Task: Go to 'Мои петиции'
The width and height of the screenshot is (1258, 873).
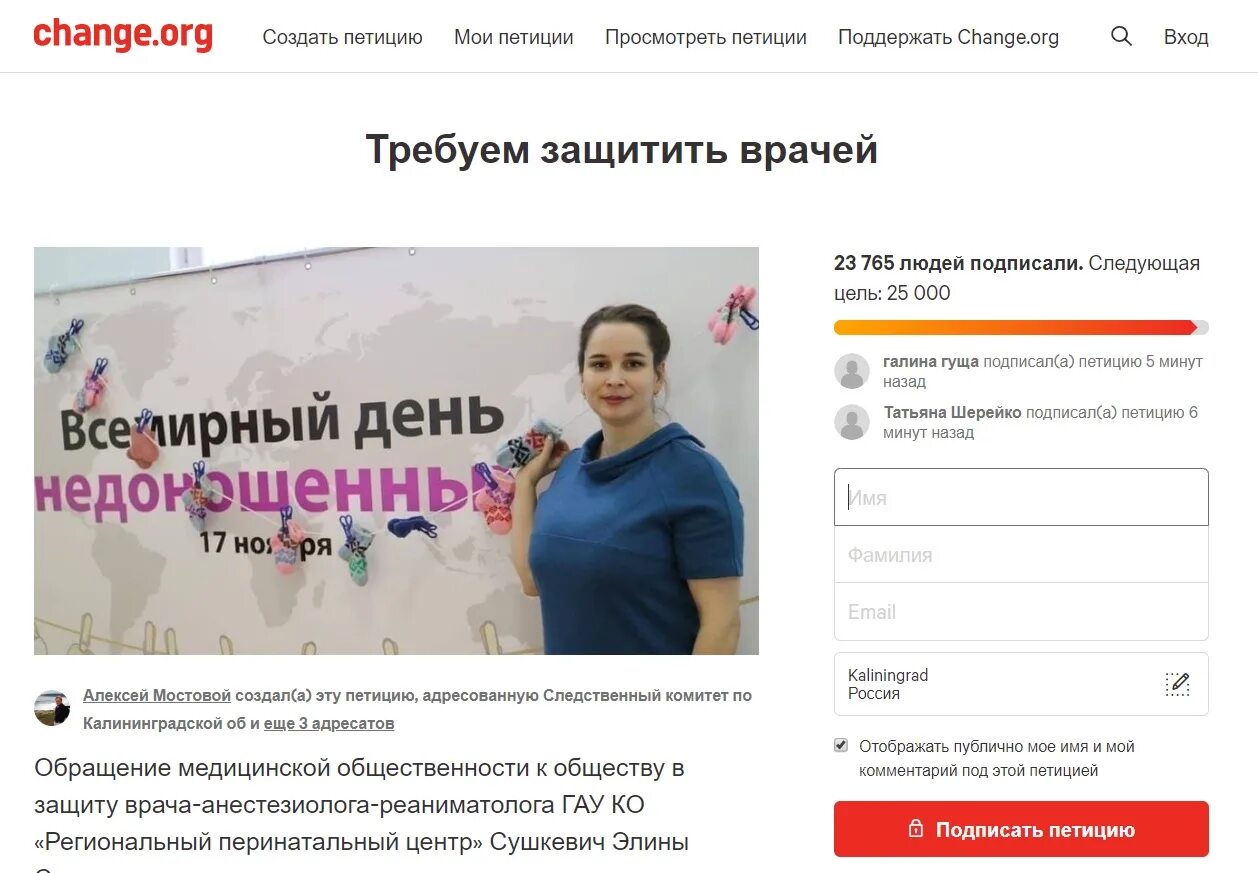Action: [514, 37]
